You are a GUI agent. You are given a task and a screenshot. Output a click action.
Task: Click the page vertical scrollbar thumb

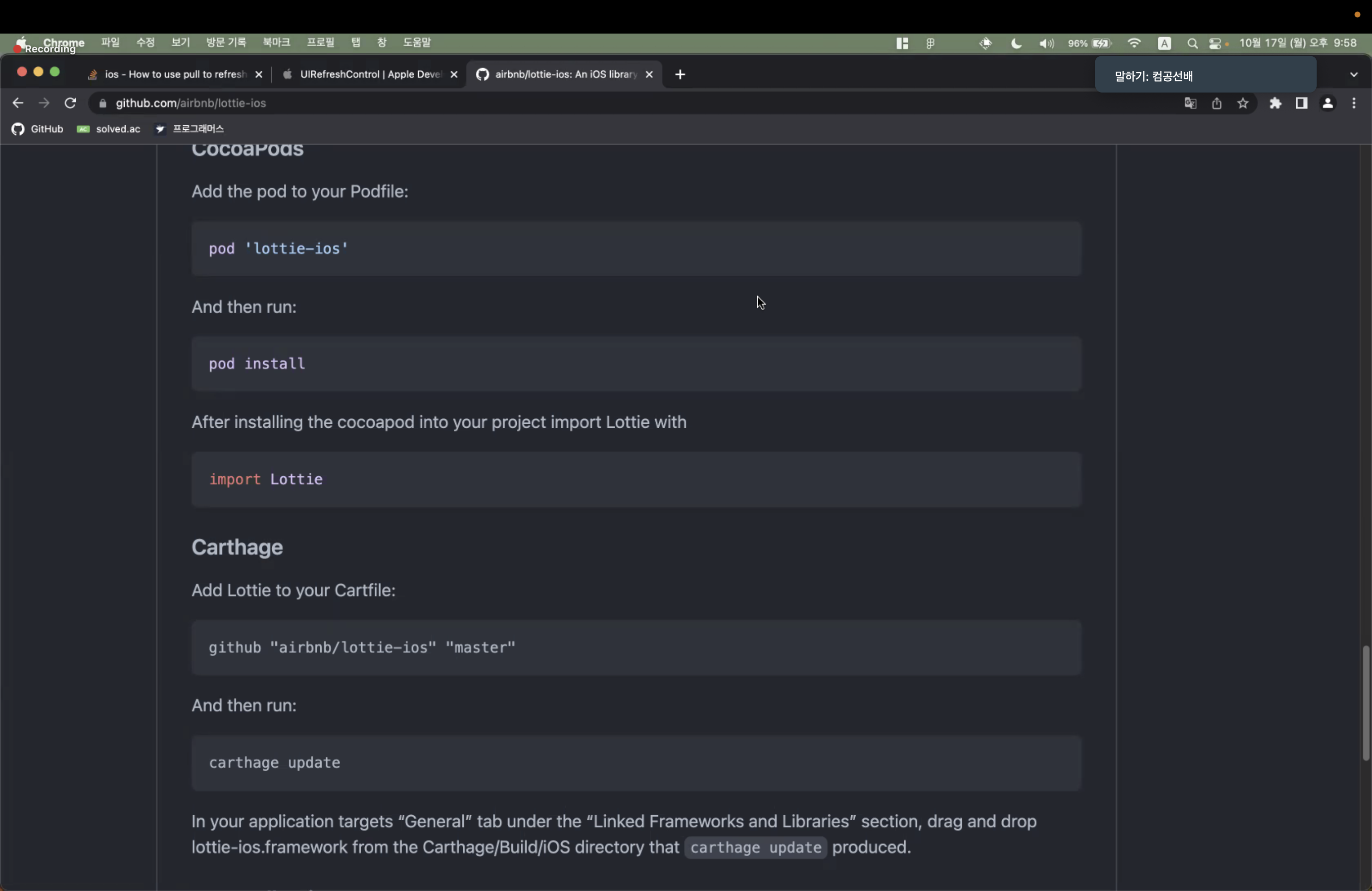tap(1366, 703)
